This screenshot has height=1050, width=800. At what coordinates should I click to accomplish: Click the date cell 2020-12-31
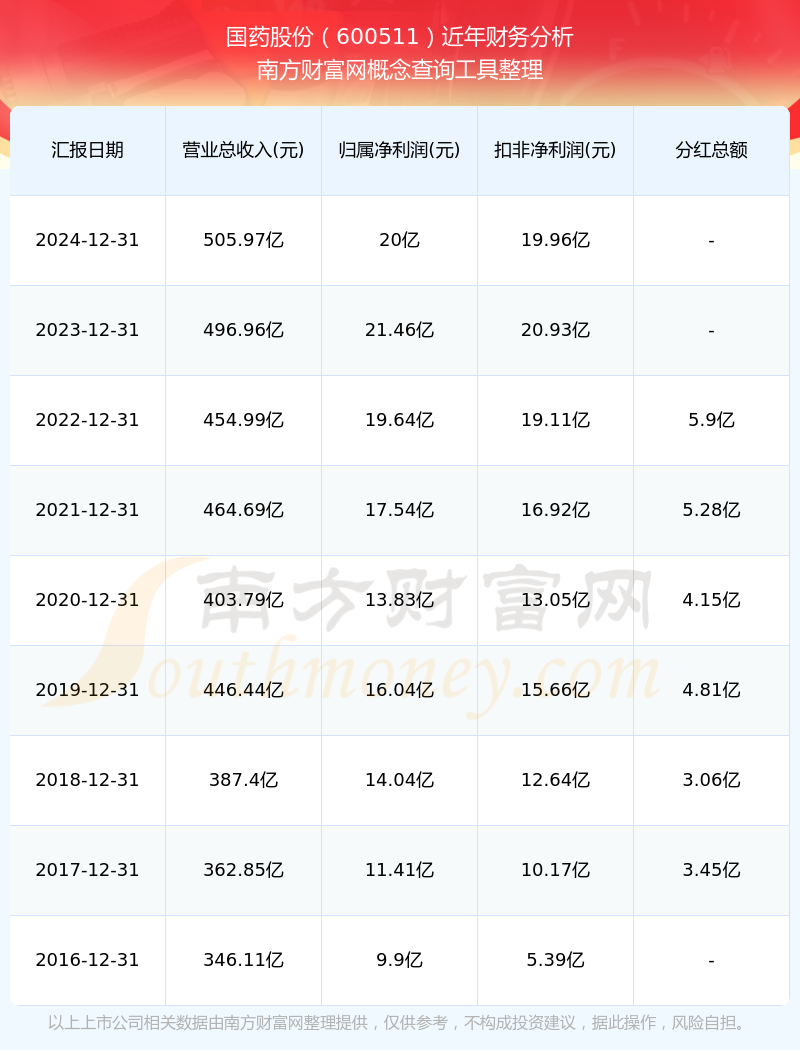click(x=88, y=600)
